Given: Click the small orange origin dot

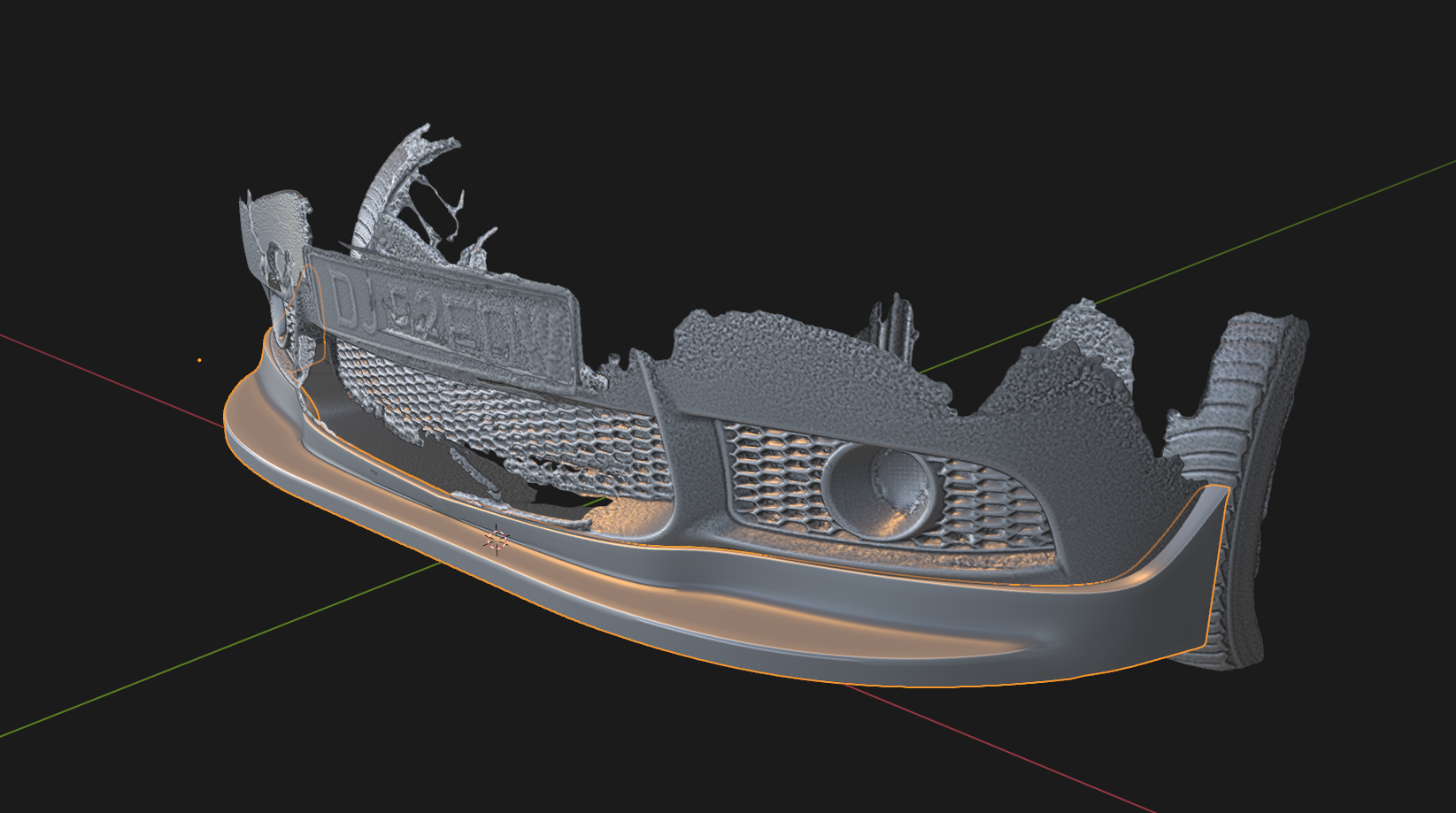Looking at the screenshot, I should coord(199,360).
